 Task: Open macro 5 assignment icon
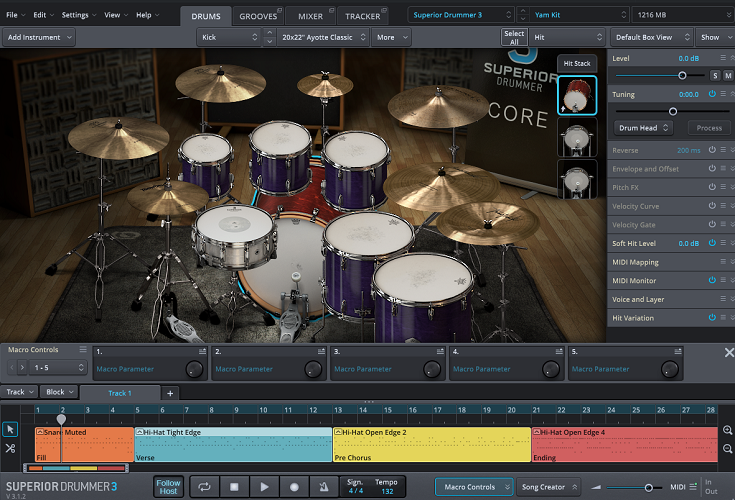click(x=678, y=351)
